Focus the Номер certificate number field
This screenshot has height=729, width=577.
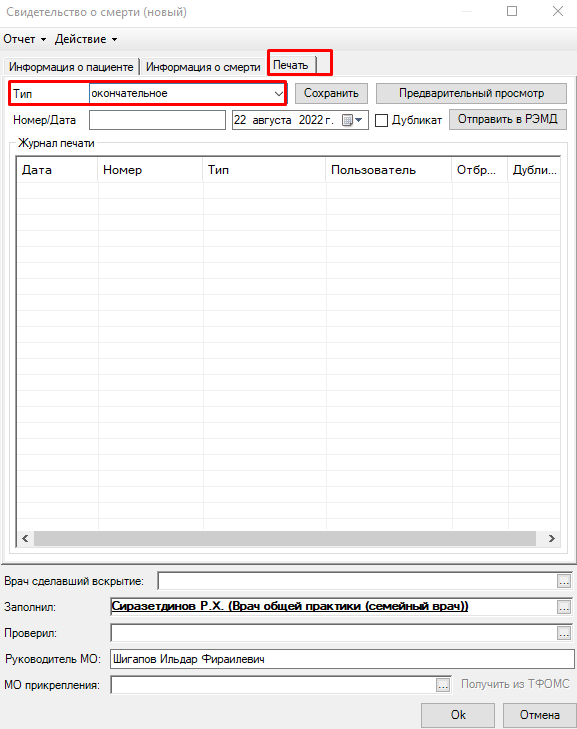157,120
